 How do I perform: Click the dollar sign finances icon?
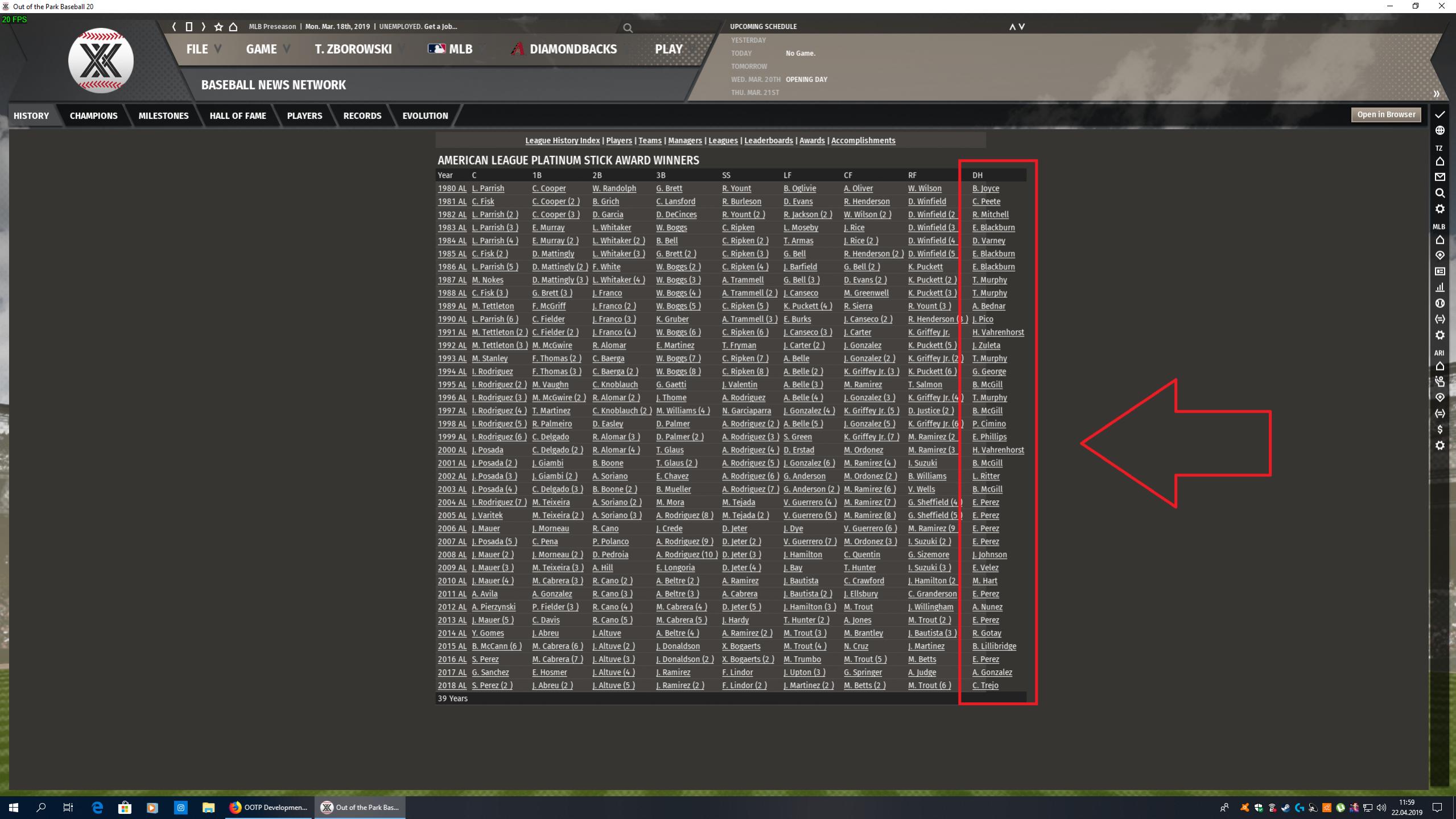1439,429
